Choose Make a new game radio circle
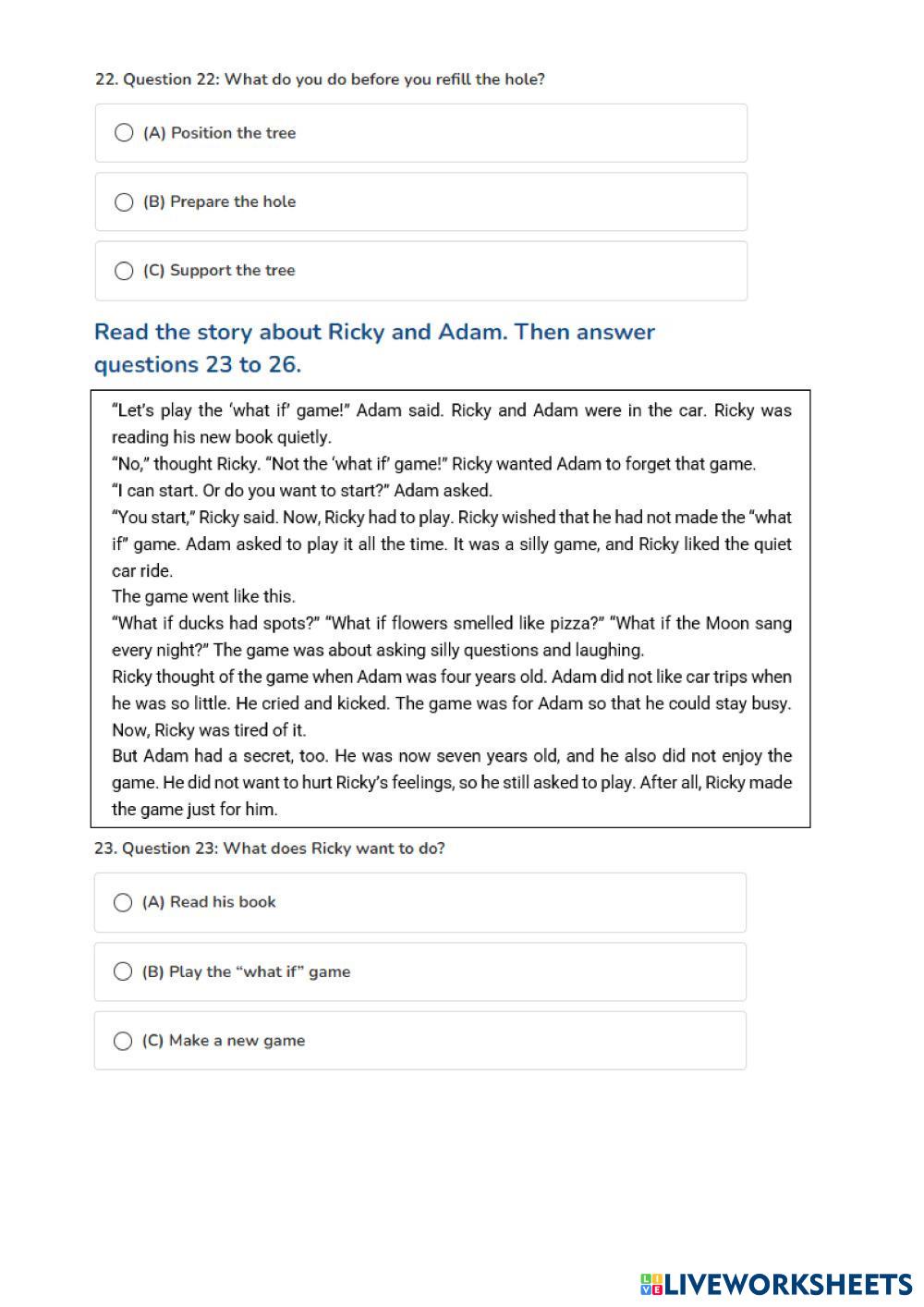The image size is (924, 1307). point(123,1041)
